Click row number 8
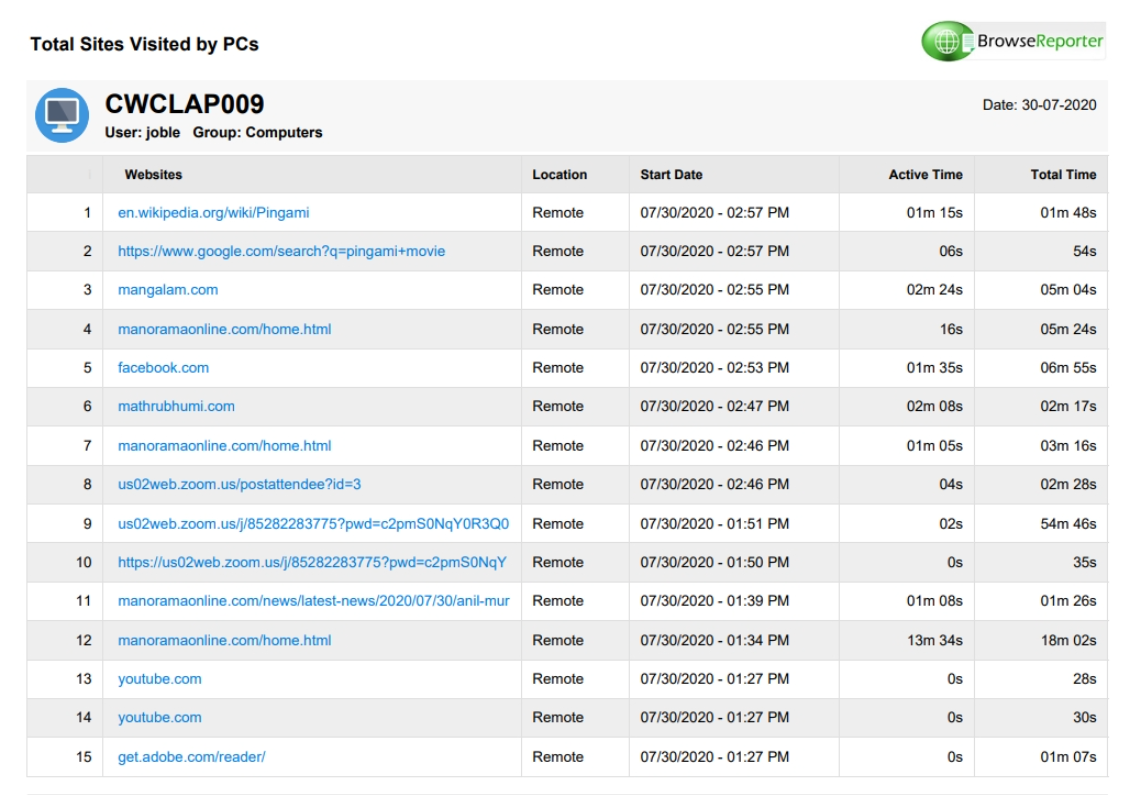Image resolution: width=1135 pixels, height=795 pixels. pos(87,484)
